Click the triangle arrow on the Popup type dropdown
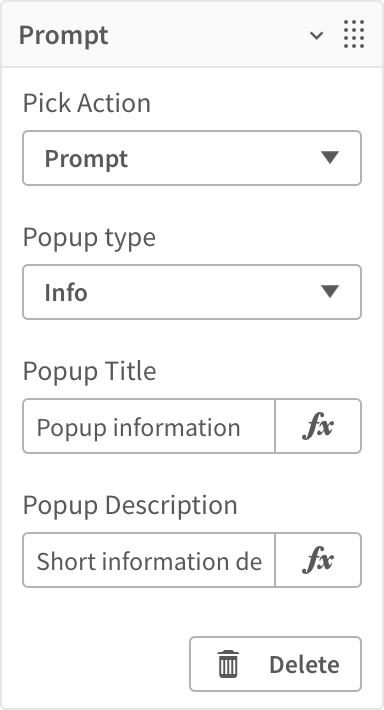 point(330,292)
